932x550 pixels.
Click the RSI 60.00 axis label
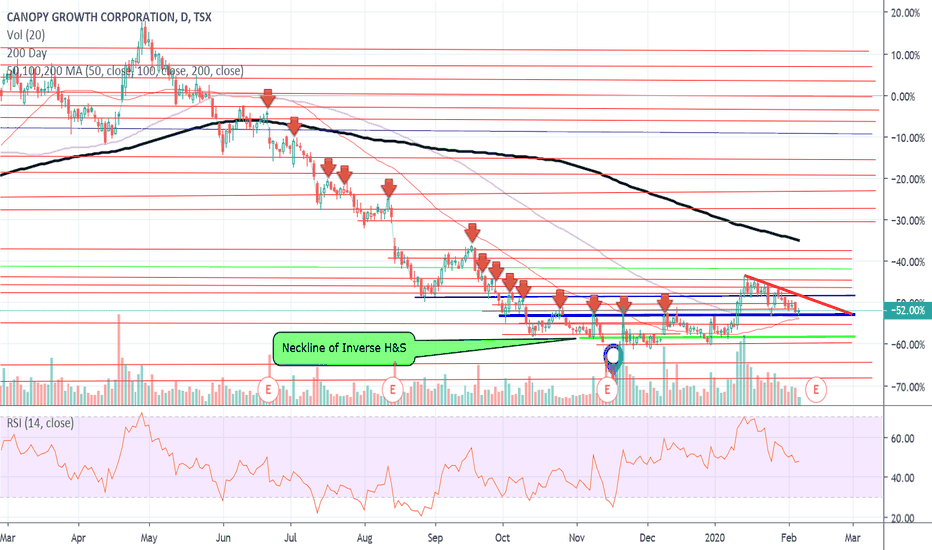click(x=902, y=439)
